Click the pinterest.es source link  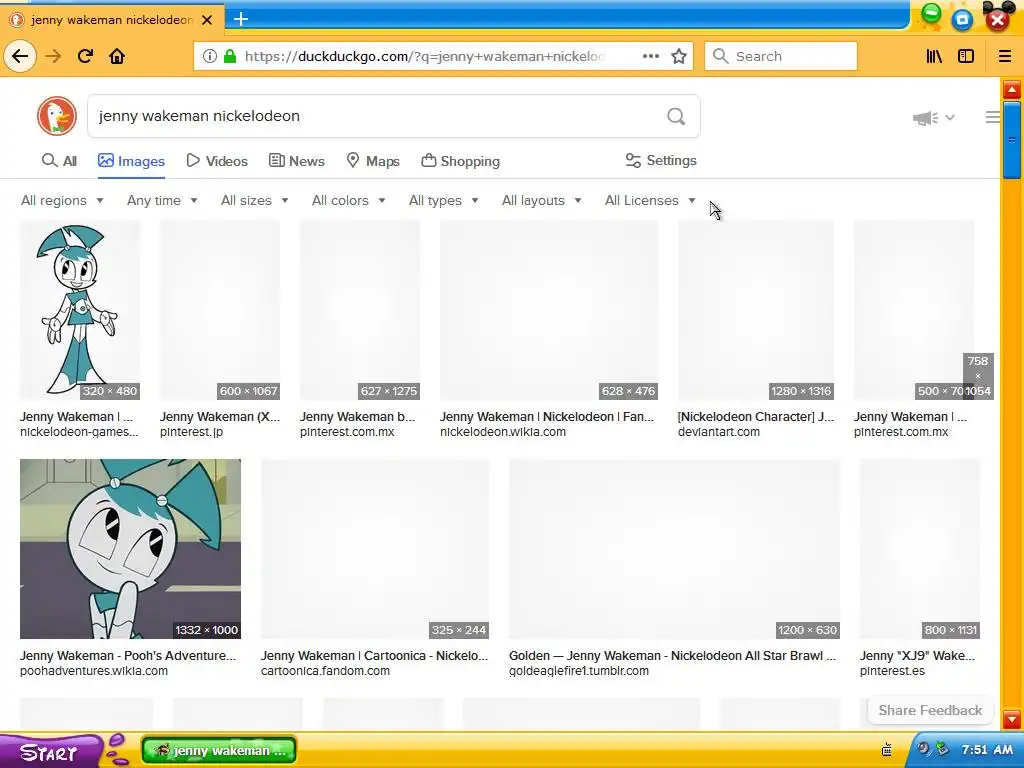(x=892, y=671)
